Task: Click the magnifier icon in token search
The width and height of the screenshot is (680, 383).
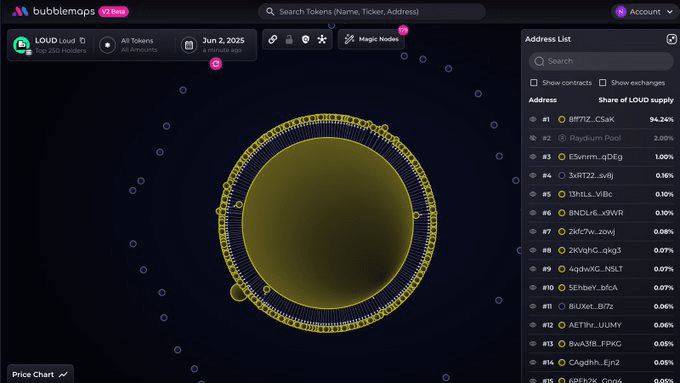Action: click(x=270, y=12)
